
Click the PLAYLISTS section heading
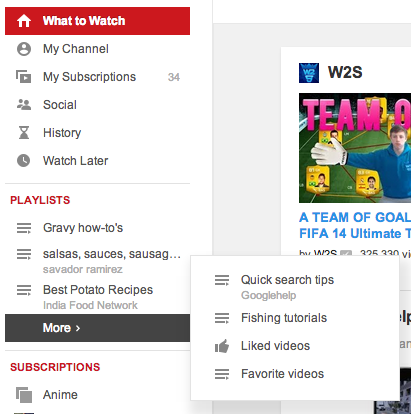(40, 200)
